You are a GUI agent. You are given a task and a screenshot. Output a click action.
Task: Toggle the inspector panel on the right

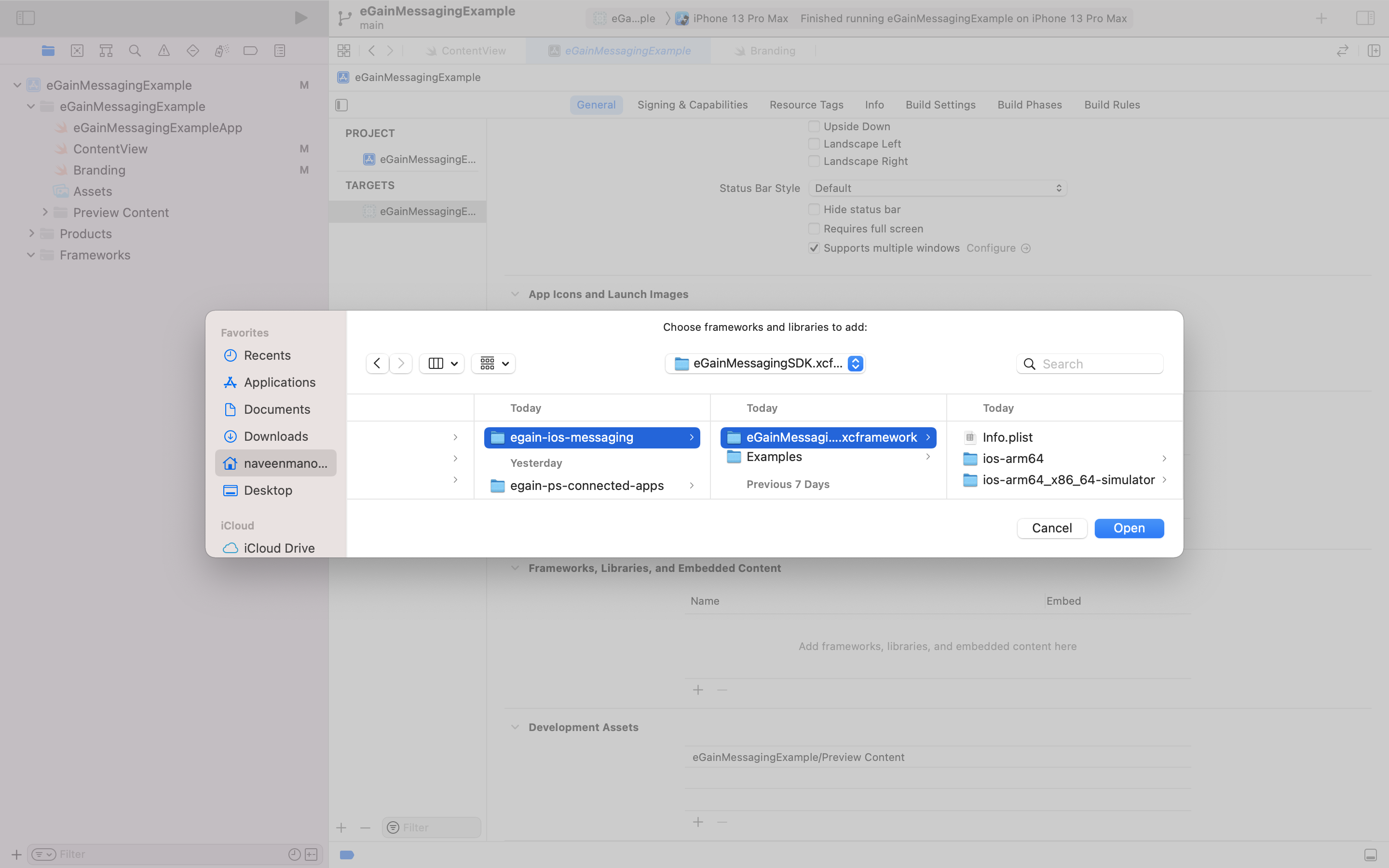tap(1365, 18)
